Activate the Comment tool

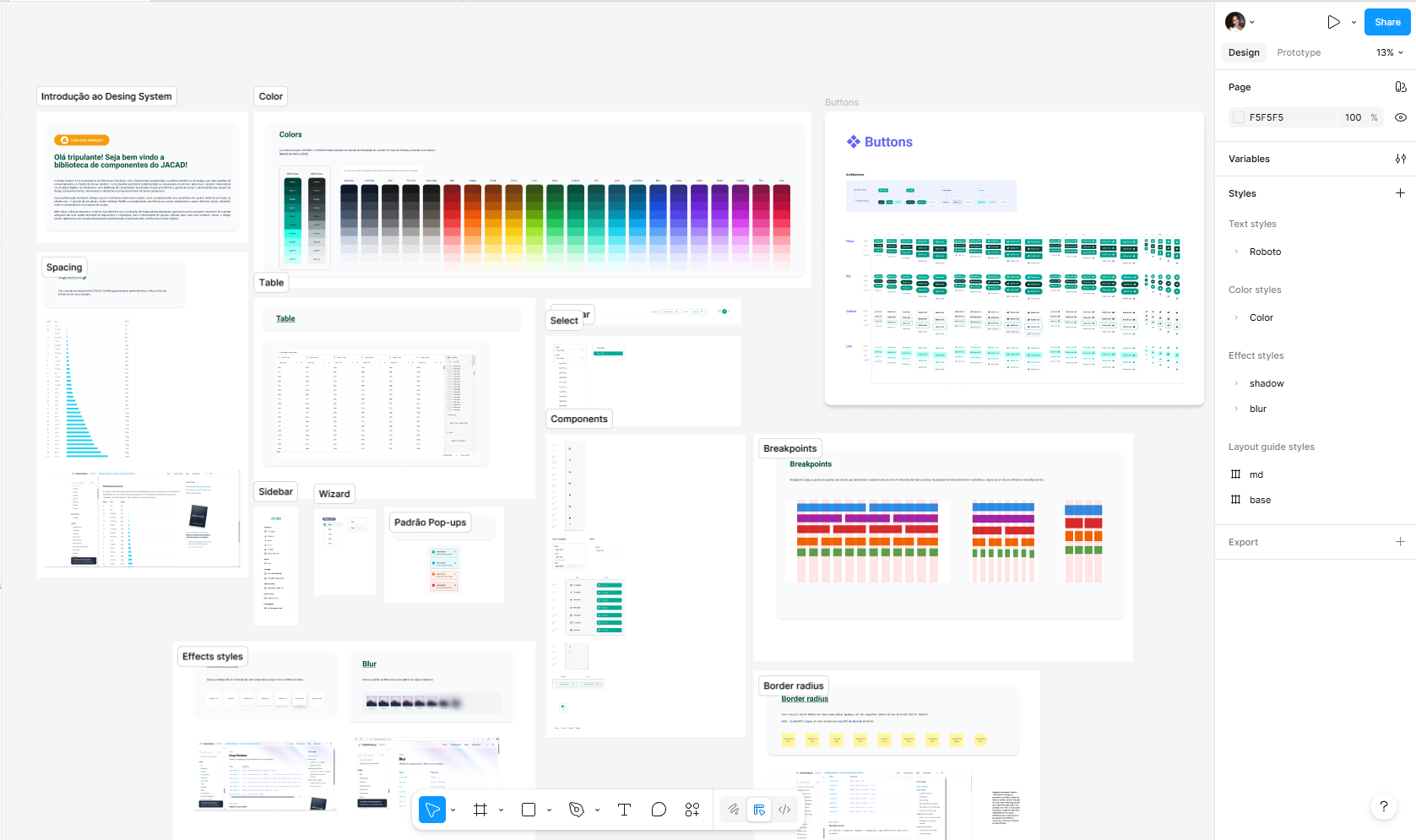(659, 810)
